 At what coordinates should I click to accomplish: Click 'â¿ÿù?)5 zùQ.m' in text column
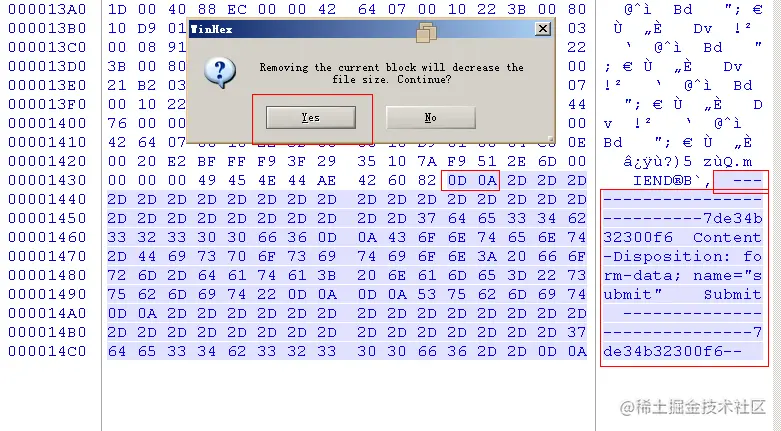(687, 161)
